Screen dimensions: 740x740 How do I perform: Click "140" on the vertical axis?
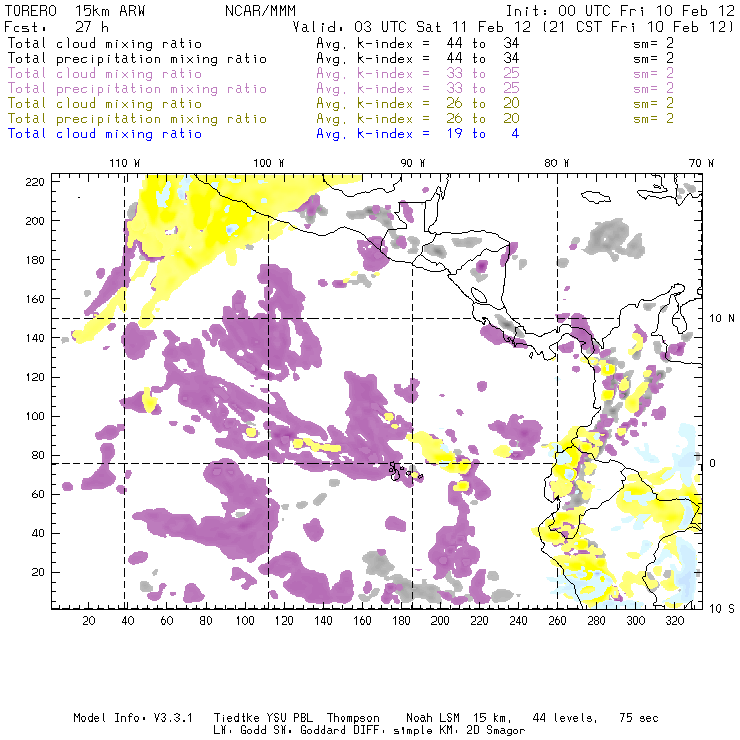tap(35, 338)
